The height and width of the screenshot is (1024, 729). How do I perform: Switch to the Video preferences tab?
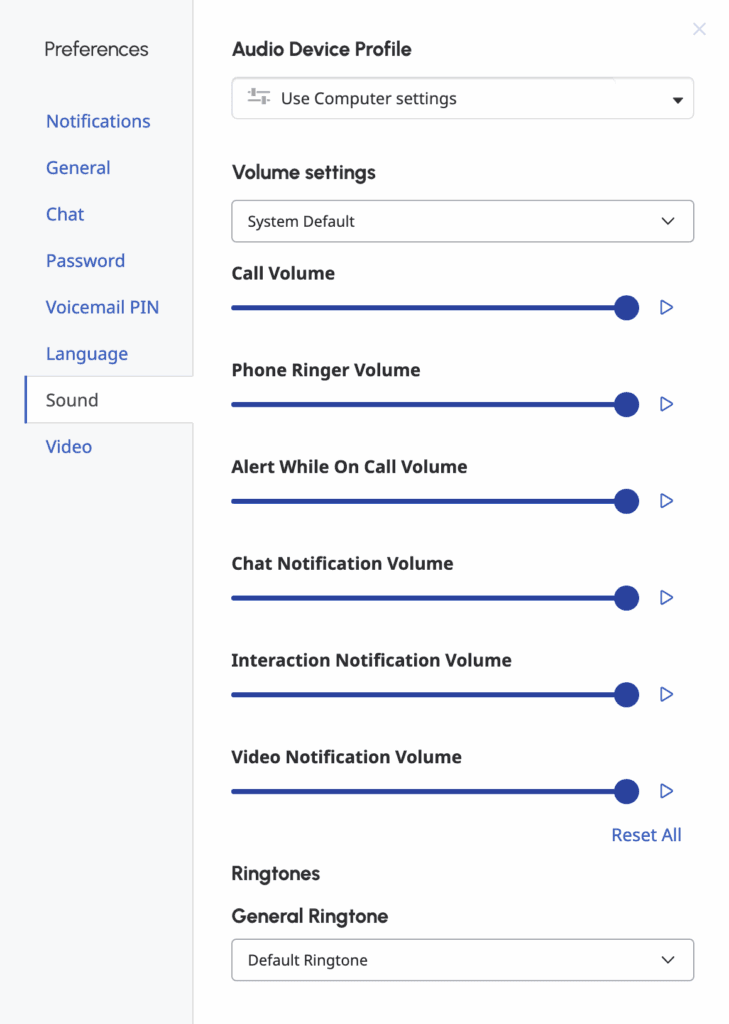68,446
